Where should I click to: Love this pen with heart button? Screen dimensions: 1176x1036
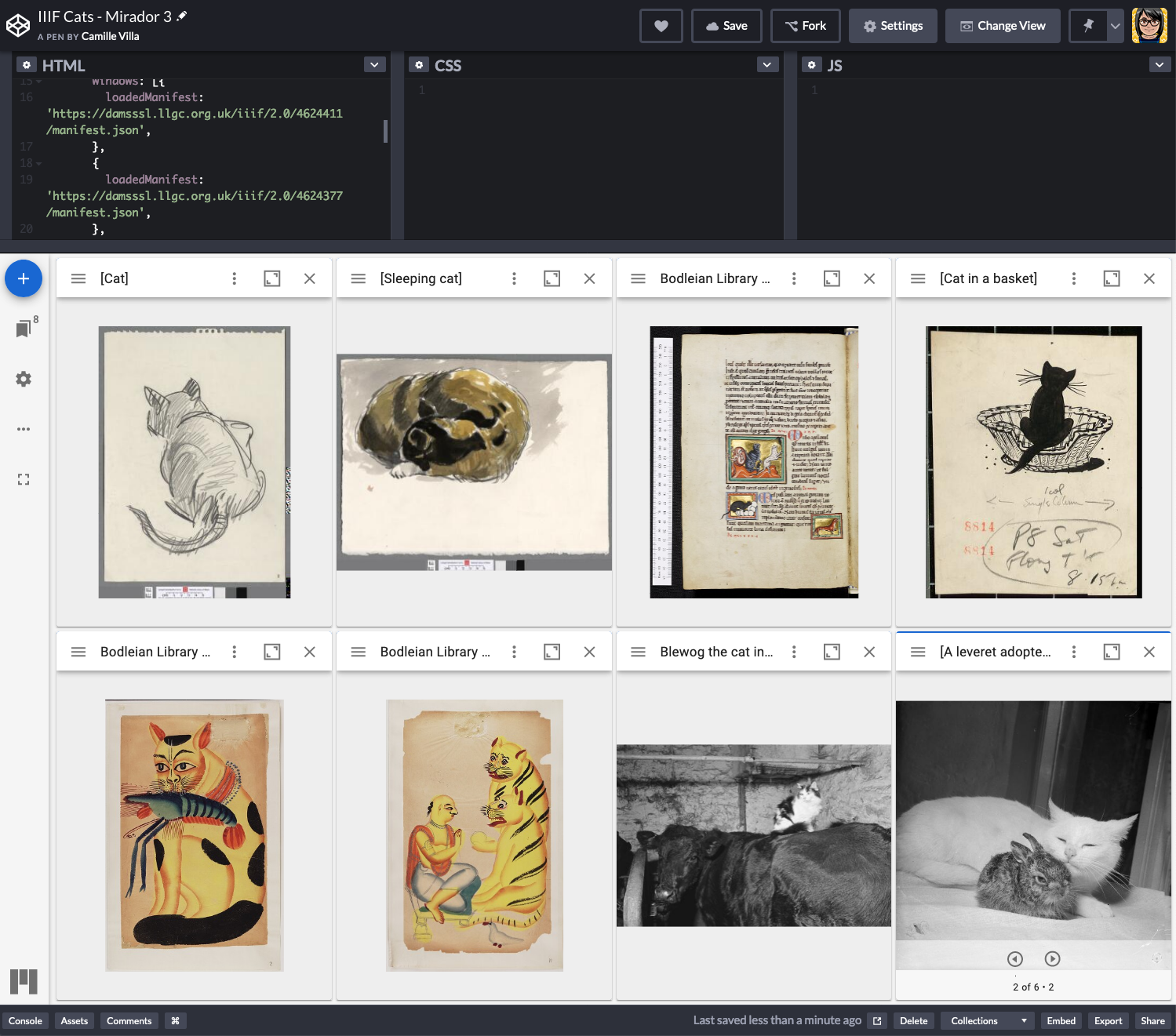pyautogui.click(x=661, y=26)
